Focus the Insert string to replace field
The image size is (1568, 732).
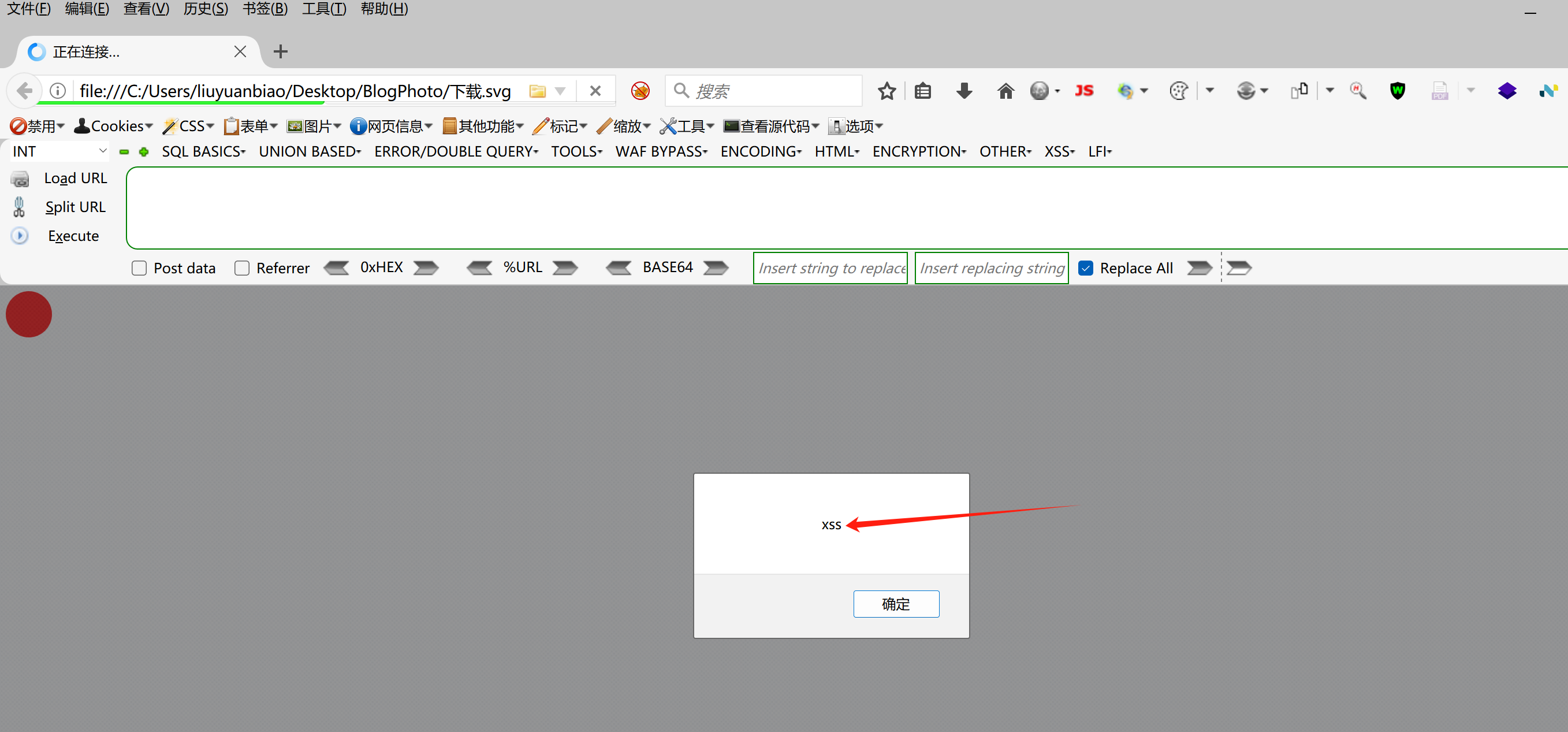[830, 268]
